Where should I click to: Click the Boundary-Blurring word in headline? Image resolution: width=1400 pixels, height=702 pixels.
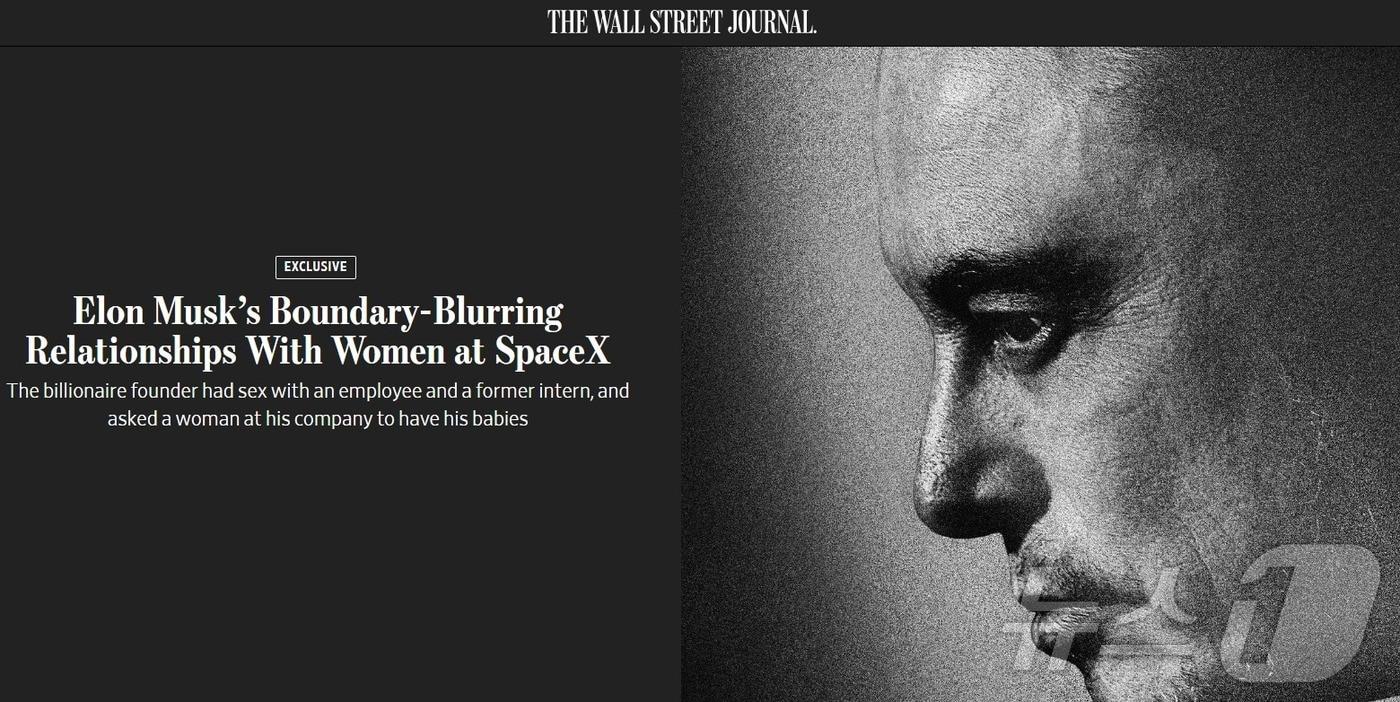click(x=416, y=312)
